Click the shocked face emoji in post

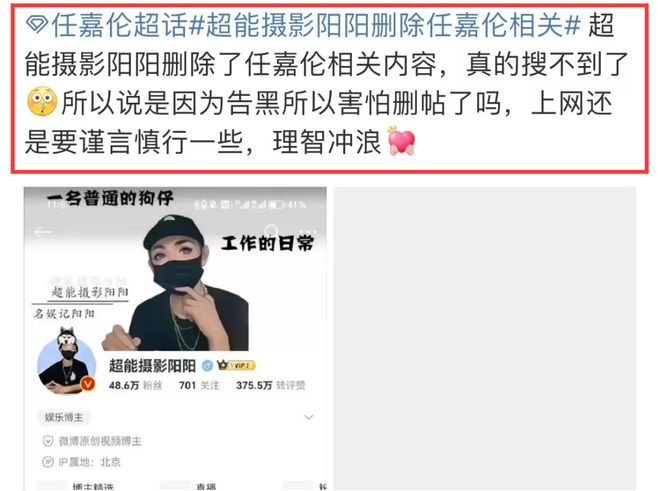(x=42, y=101)
